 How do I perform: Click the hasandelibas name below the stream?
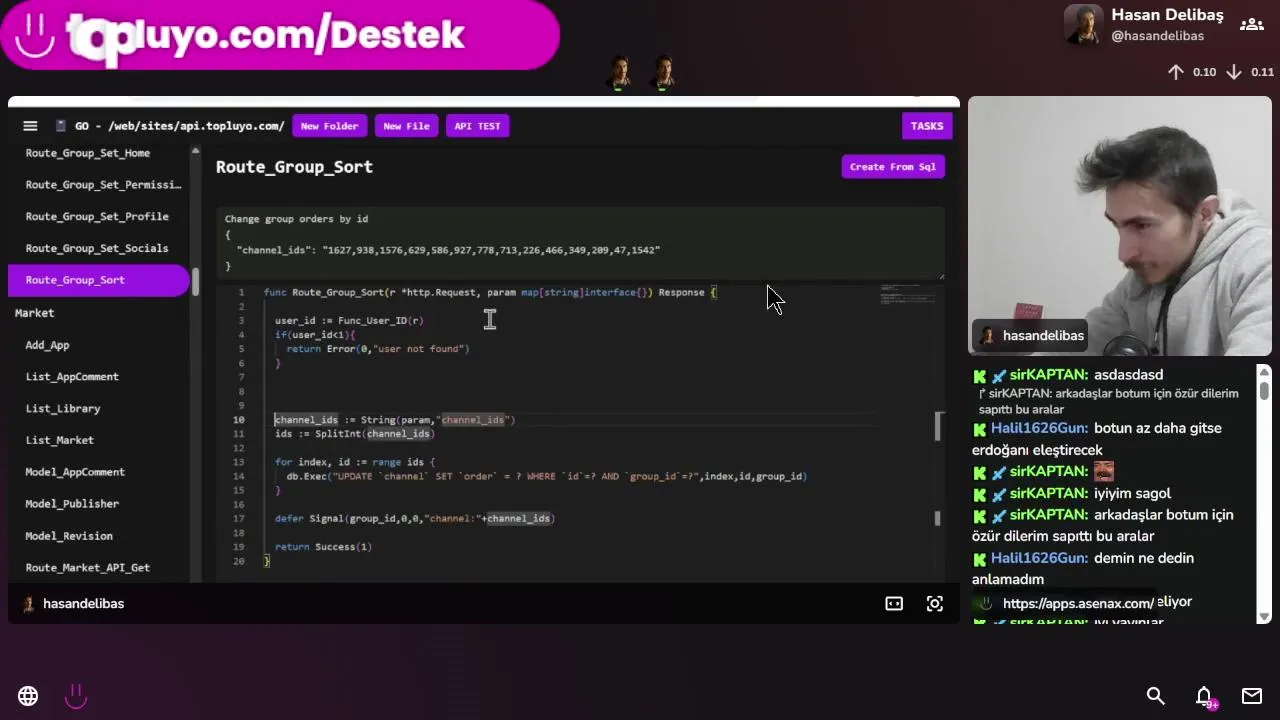tap(83, 604)
